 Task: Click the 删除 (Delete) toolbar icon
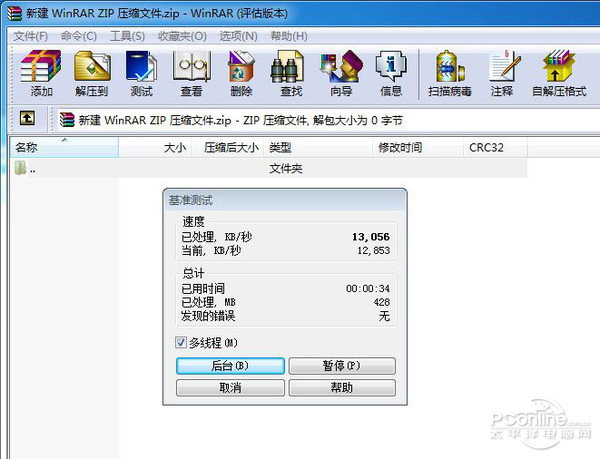(241, 73)
